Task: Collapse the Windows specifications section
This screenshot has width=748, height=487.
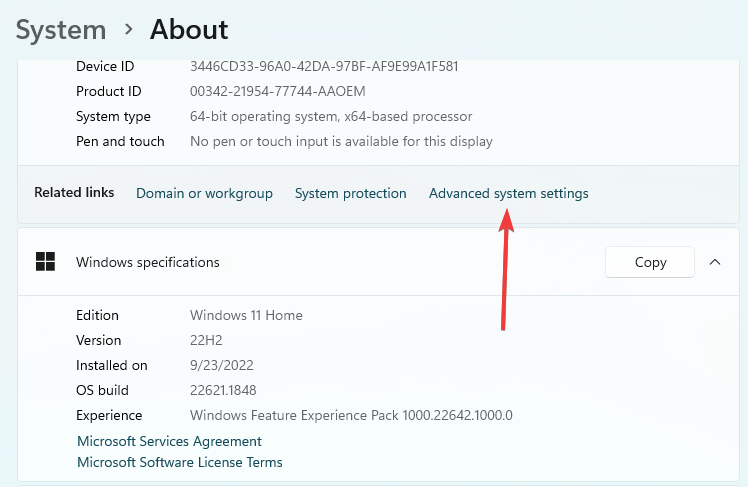Action: tap(715, 262)
